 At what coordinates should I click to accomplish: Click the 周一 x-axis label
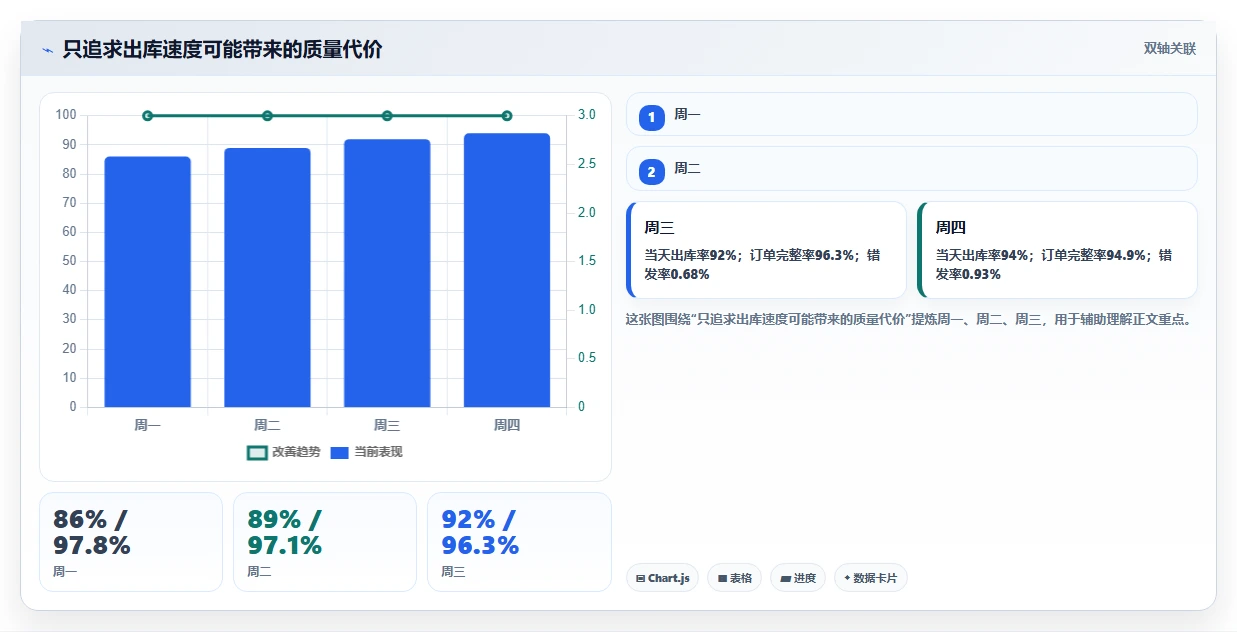147,425
